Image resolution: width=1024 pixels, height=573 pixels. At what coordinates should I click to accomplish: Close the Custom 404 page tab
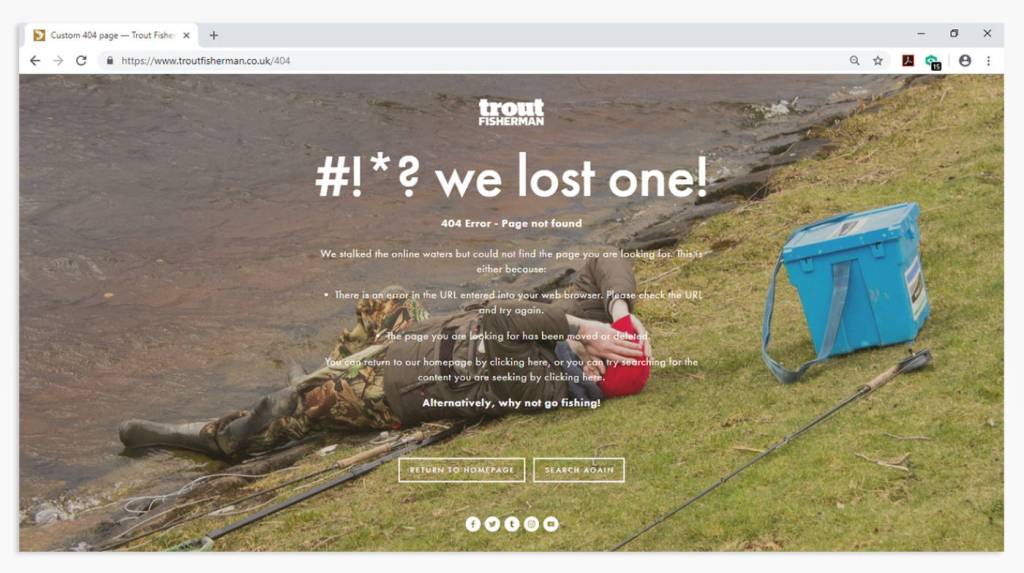tap(186, 35)
